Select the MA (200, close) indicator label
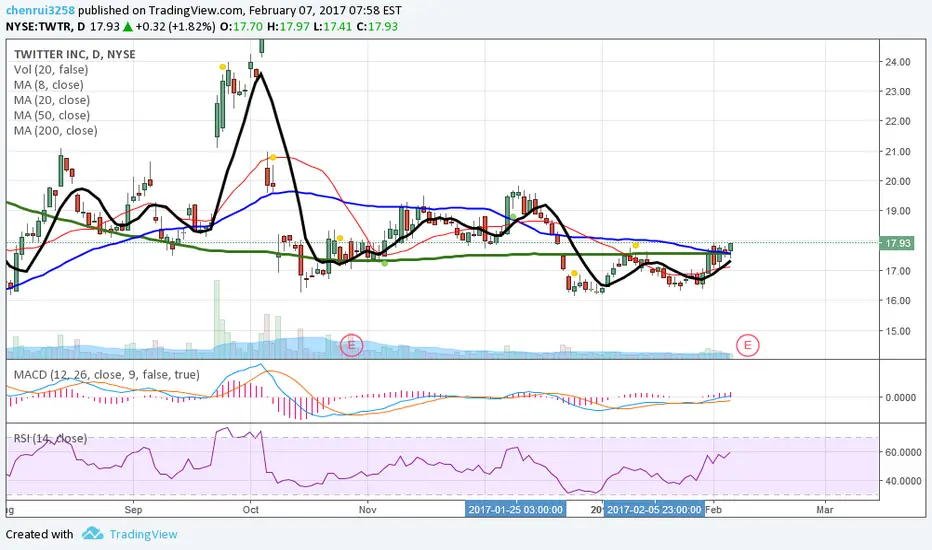The width and height of the screenshot is (932, 550). [55, 131]
